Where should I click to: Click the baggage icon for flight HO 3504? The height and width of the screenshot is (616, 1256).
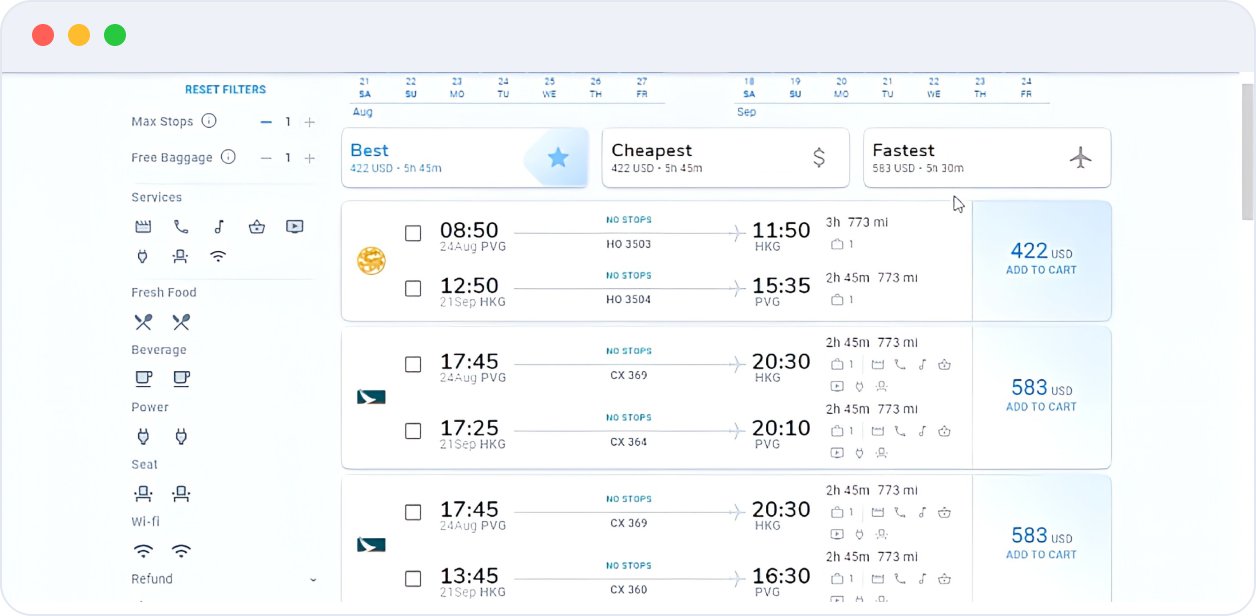(x=837, y=299)
